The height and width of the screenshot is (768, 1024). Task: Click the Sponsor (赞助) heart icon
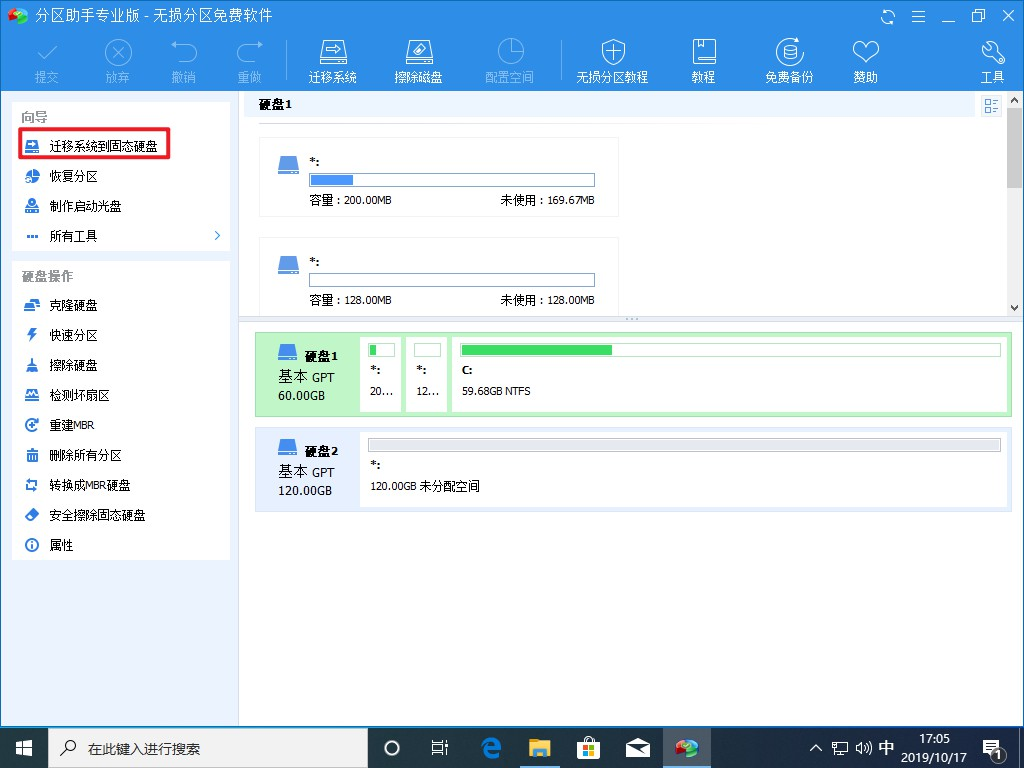tap(864, 57)
